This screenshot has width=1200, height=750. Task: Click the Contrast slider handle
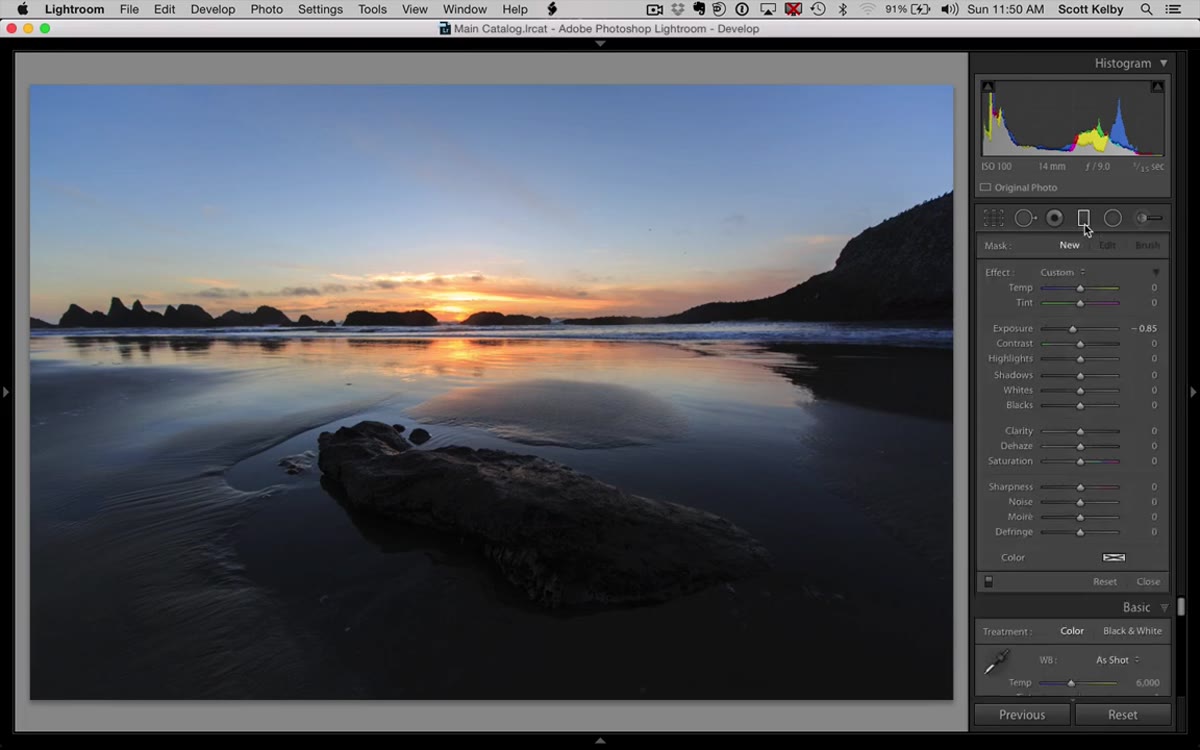click(1080, 344)
